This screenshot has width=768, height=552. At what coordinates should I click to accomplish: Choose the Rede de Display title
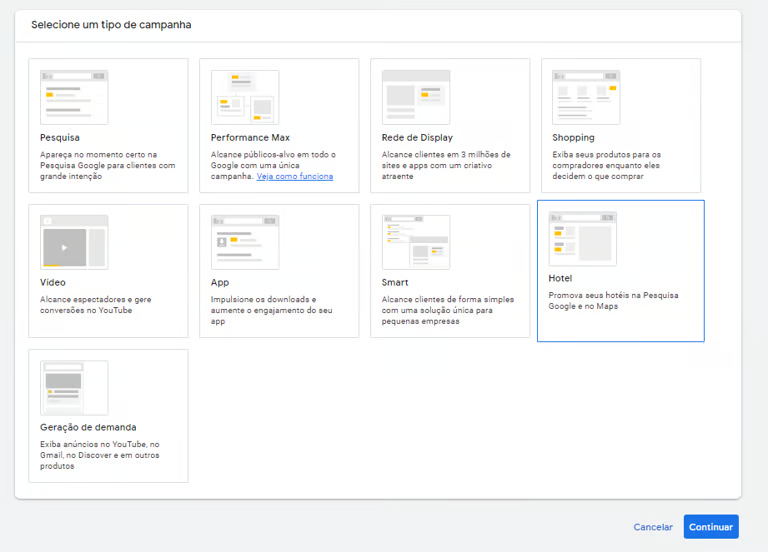tap(417, 138)
